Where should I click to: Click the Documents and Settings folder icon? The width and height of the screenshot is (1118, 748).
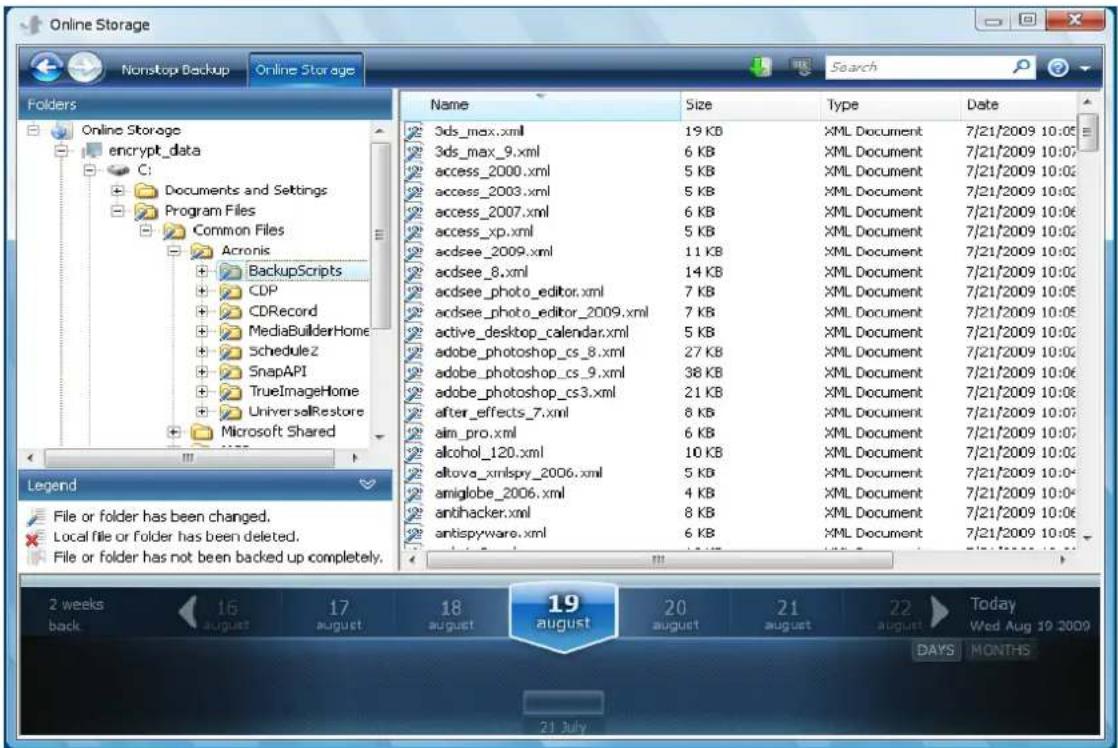(145, 190)
